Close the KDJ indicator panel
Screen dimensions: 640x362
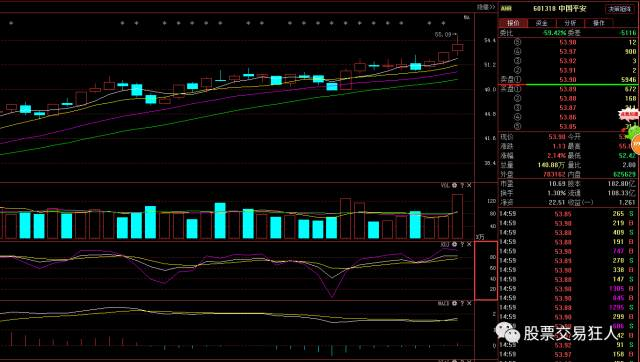pos(469,244)
